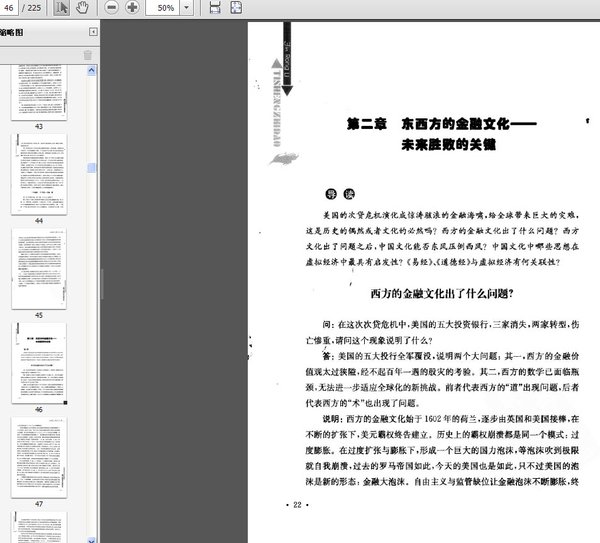The height and width of the screenshot is (543, 600).
Task: Click the '导读' label in document
Action: point(340,194)
